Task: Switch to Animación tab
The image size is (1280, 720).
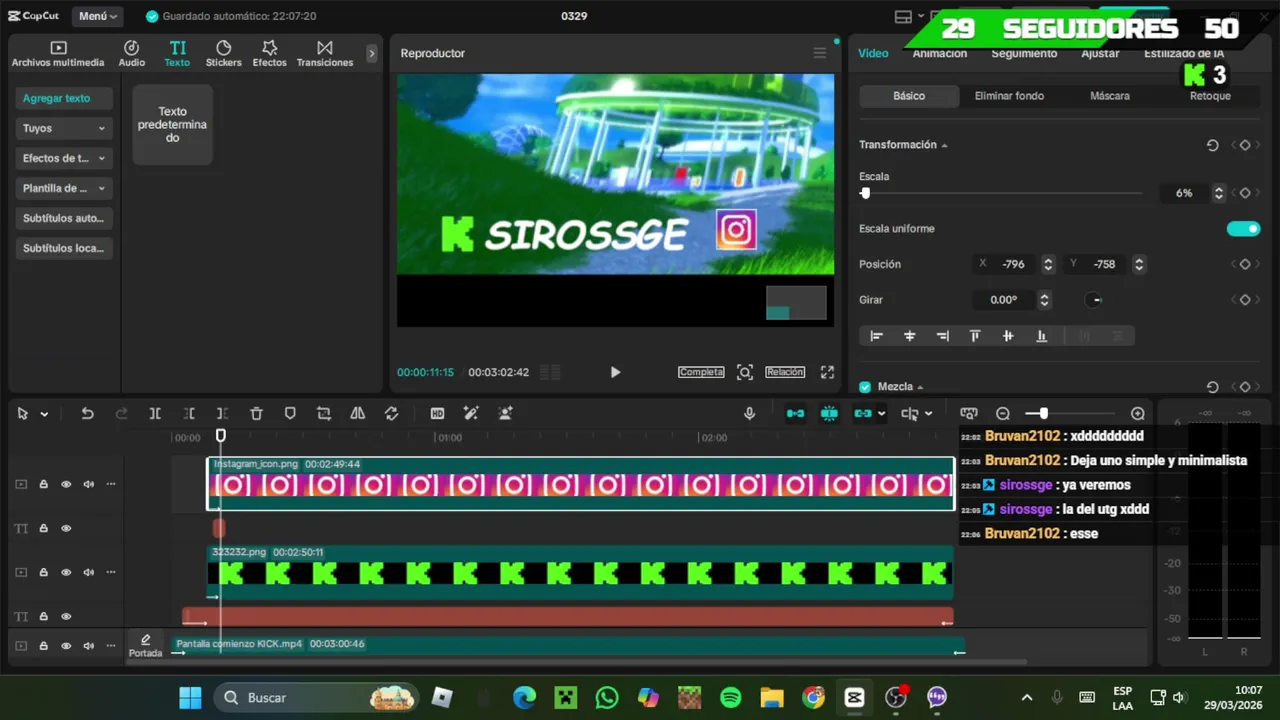Action: point(940,53)
